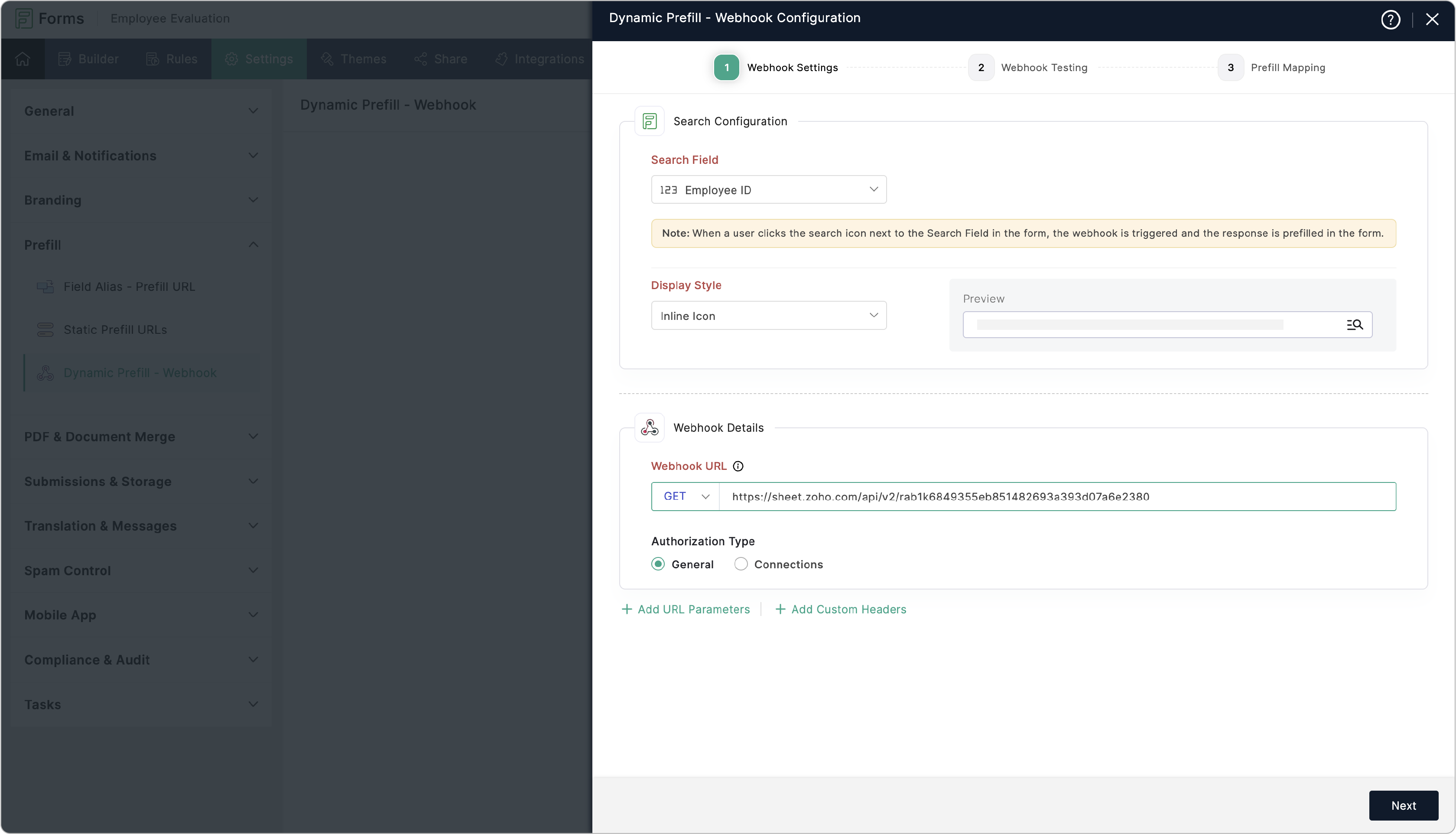Open the Share icon in the top bar
This screenshot has height=834, width=1456.
421,59
